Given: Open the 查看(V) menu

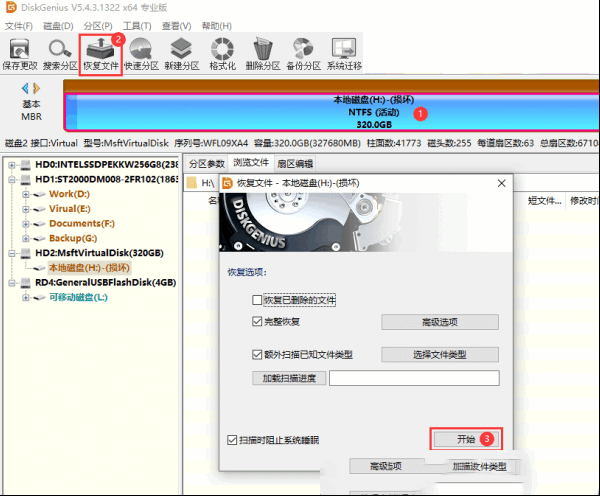Looking at the screenshot, I should coord(176,26).
